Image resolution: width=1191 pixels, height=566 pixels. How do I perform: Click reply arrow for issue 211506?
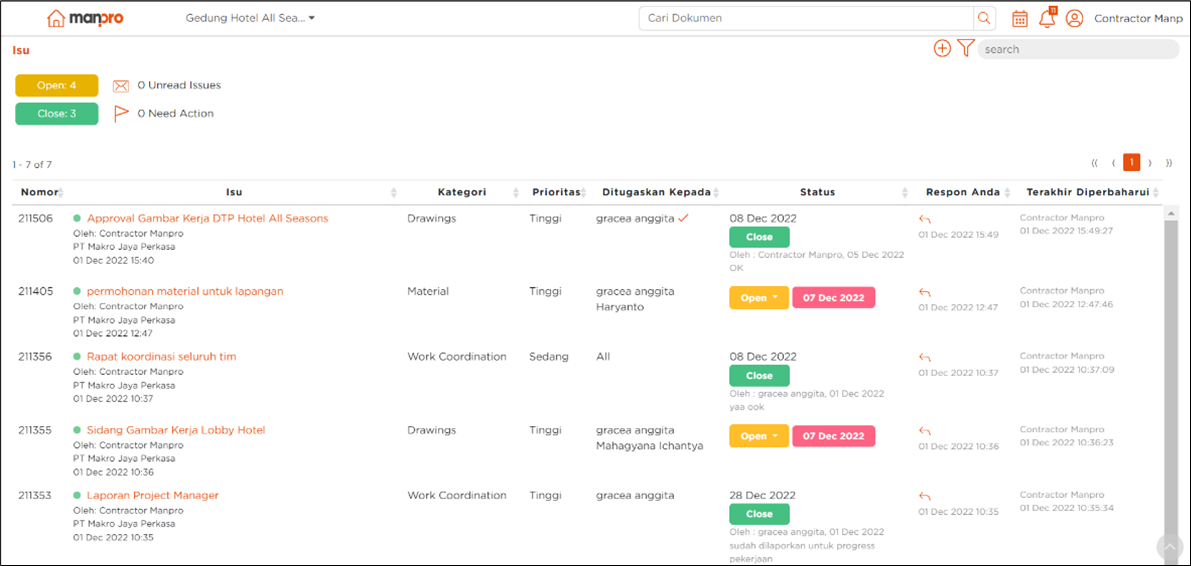[925, 220]
